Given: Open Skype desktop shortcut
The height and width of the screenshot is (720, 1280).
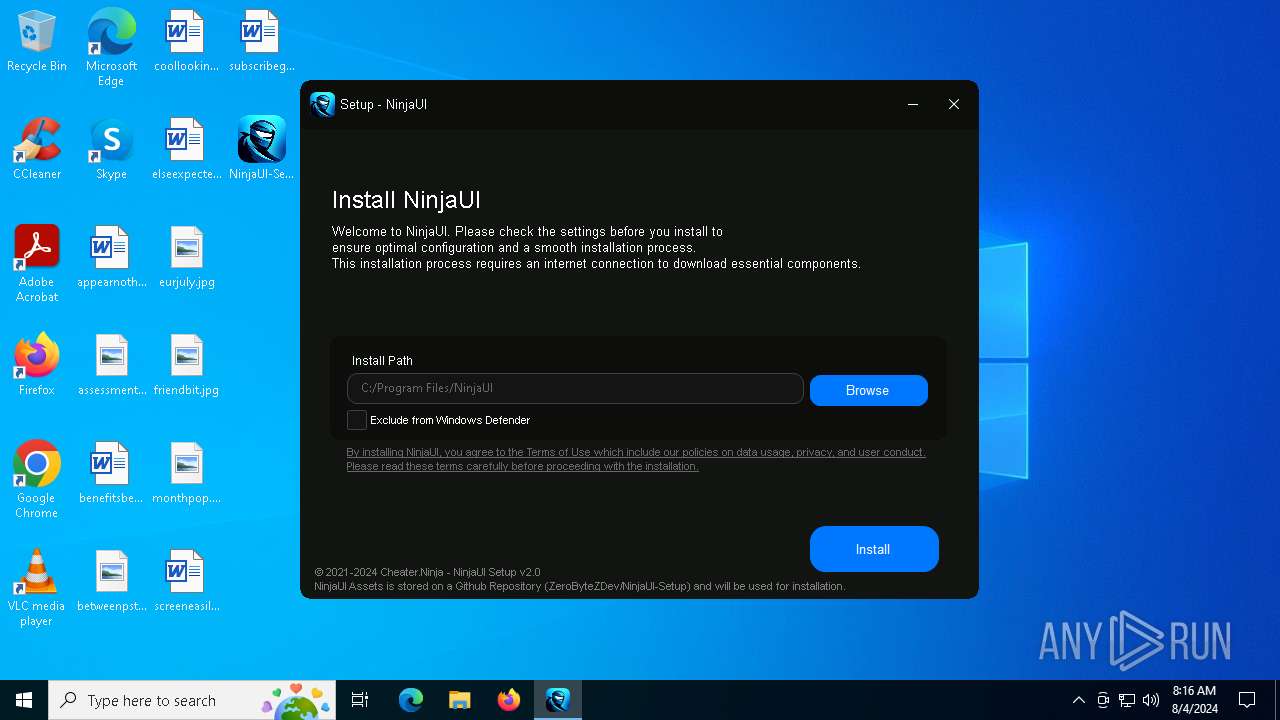Looking at the screenshot, I should (x=111, y=150).
